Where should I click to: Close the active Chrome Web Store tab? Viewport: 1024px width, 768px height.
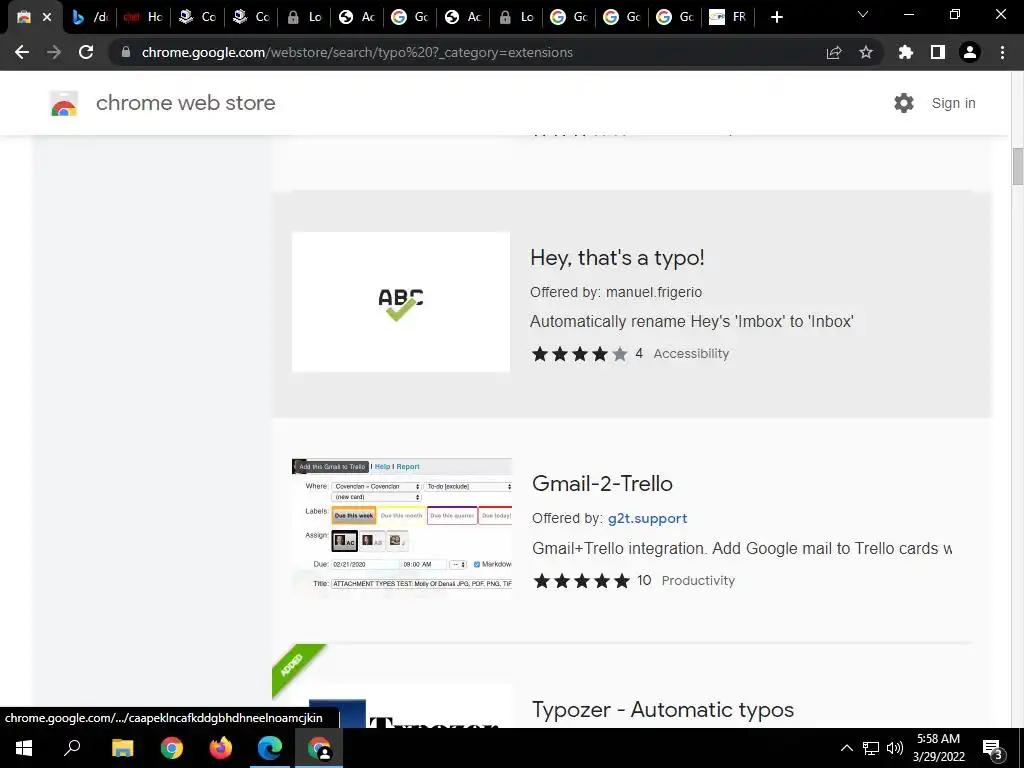pos(47,18)
